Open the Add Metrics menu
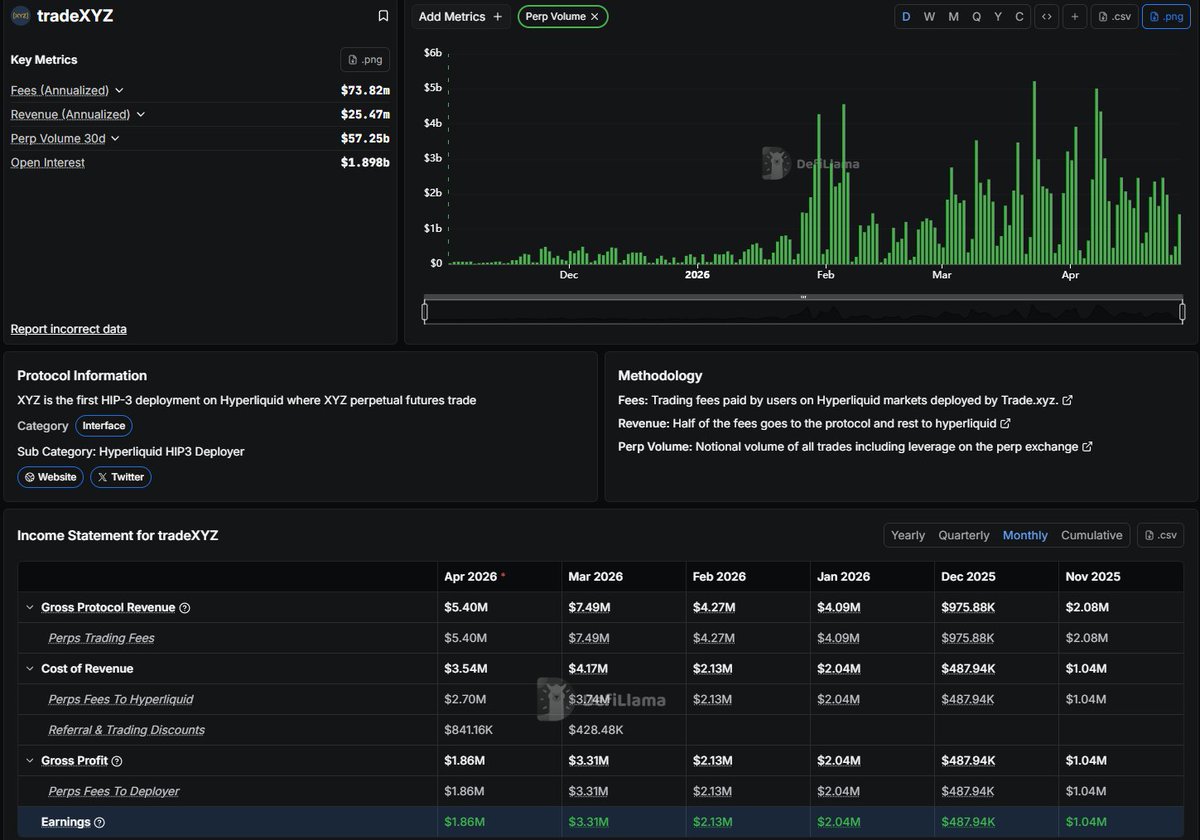 [x=461, y=16]
